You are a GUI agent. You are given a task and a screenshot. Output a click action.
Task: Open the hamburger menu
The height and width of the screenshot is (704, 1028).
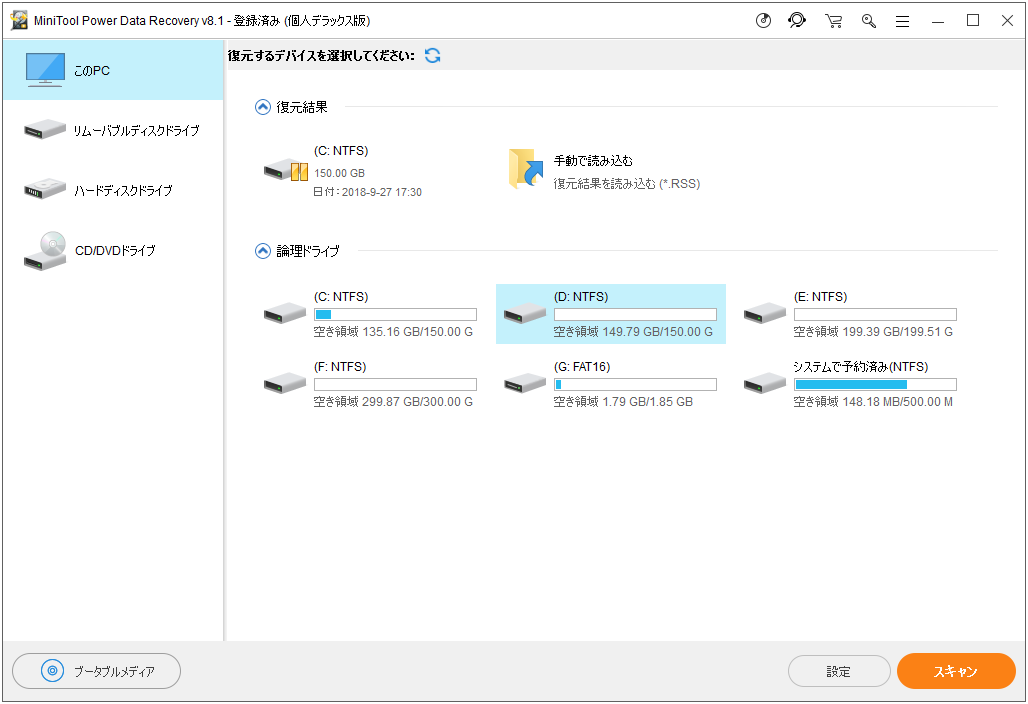coord(903,22)
